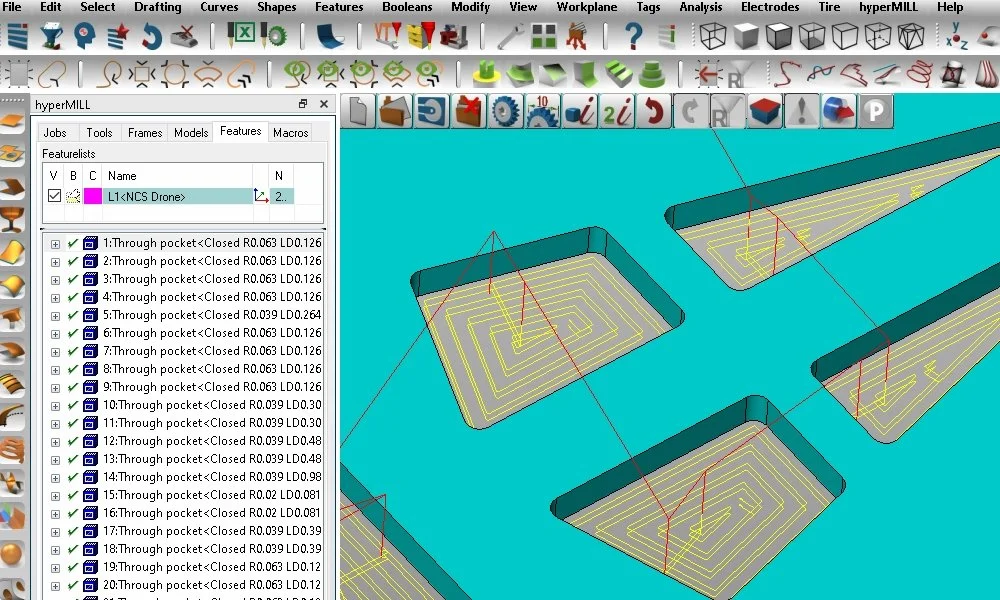Open the hyperMILL menu in menu bar
1000x600 pixels.
pos(888,7)
